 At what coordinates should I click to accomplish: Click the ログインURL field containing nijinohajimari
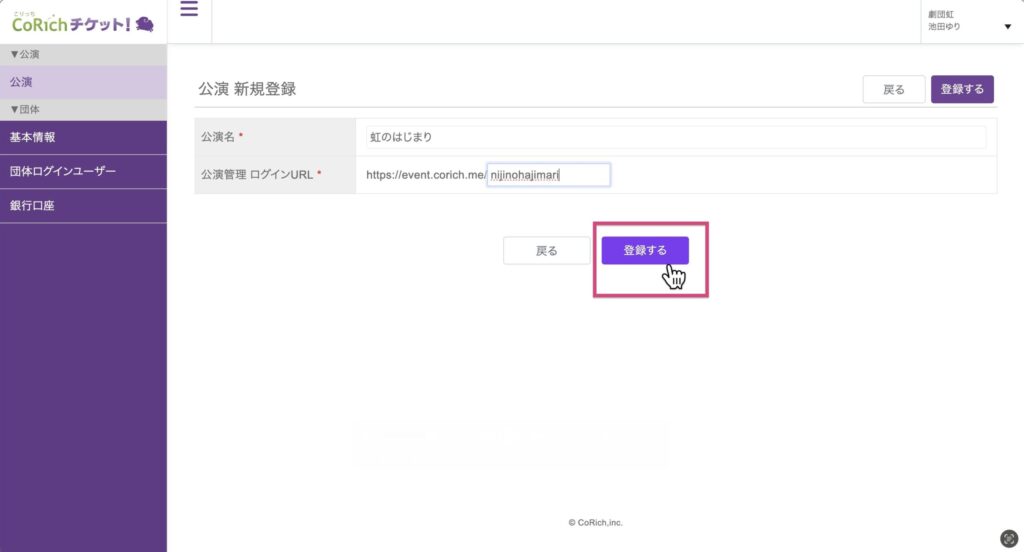[x=548, y=175]
